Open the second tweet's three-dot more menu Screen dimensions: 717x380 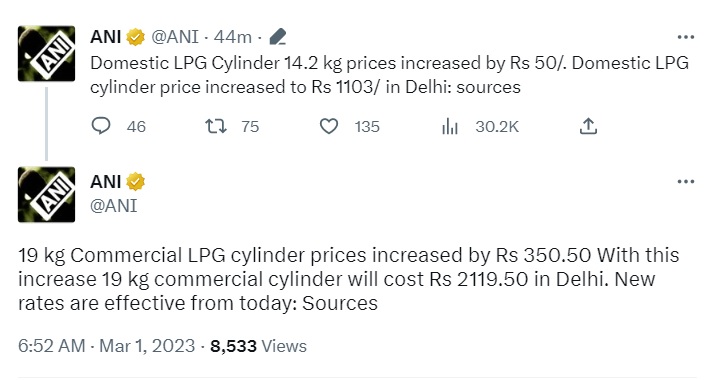pyautogui.click(x=685, y=182)
